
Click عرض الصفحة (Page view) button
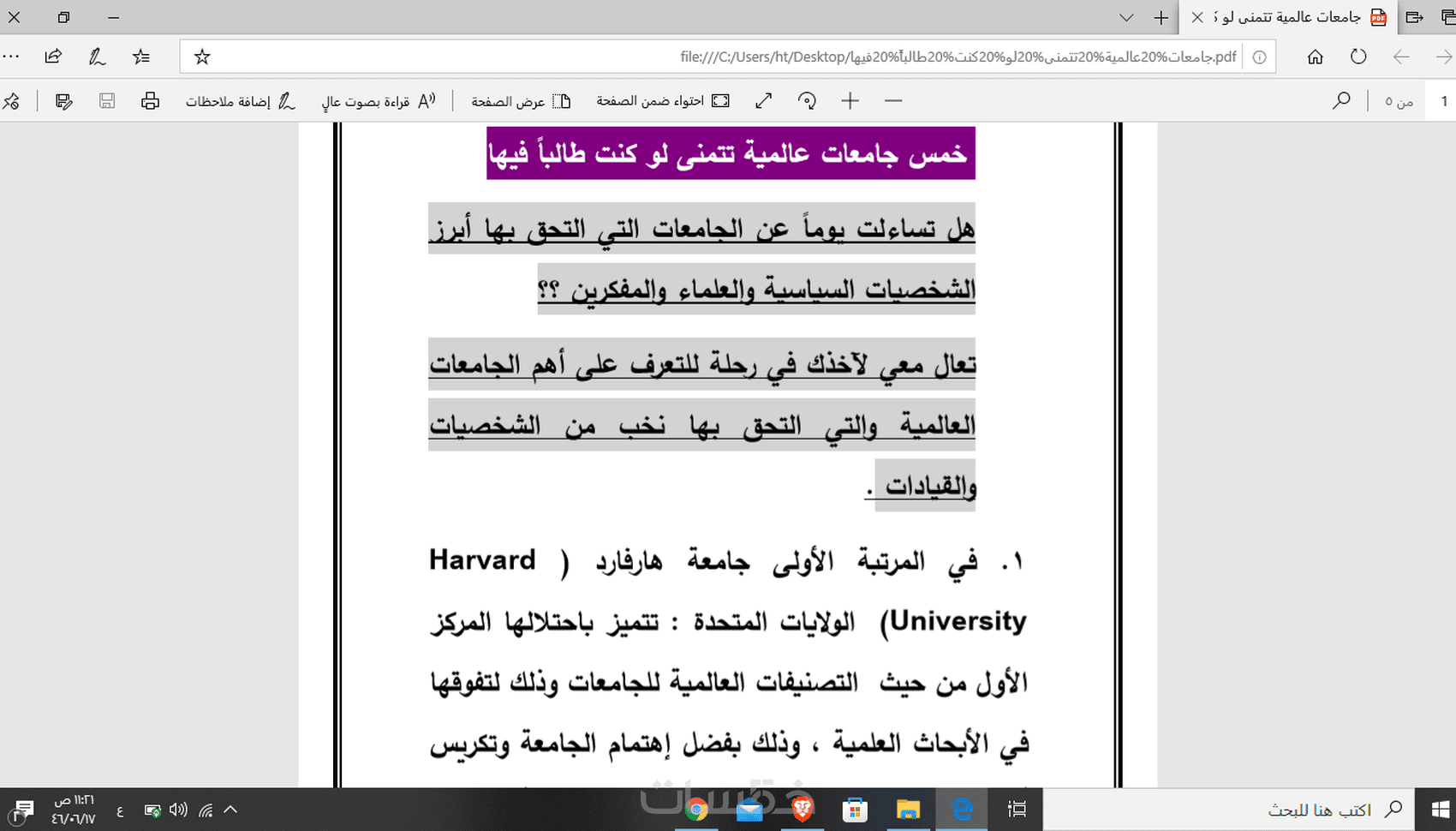point(521,101)
